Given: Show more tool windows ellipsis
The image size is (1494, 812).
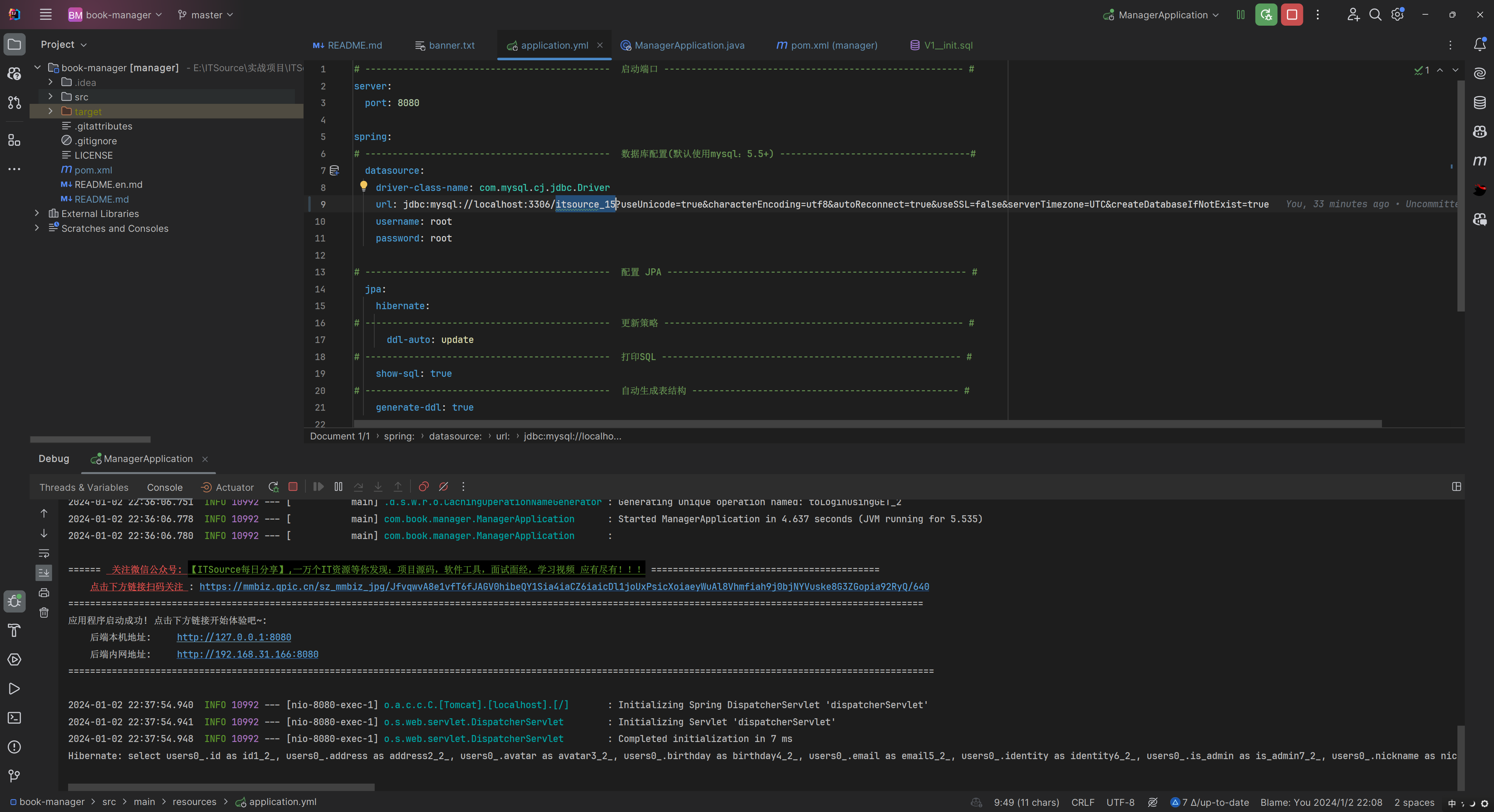Looking at the screenshot, I should (x=14, y=169).
